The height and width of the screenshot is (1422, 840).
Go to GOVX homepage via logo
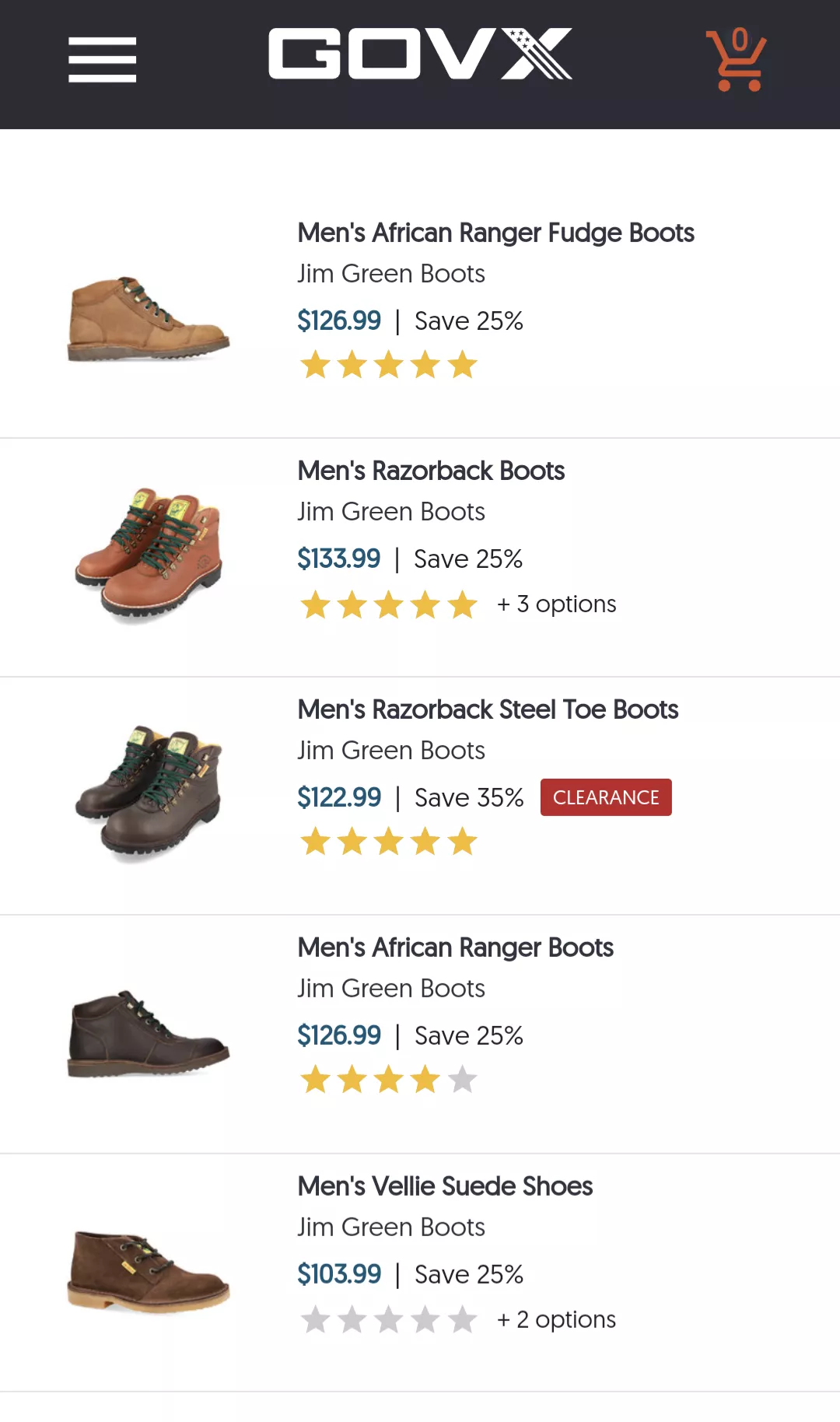(420, 54)
